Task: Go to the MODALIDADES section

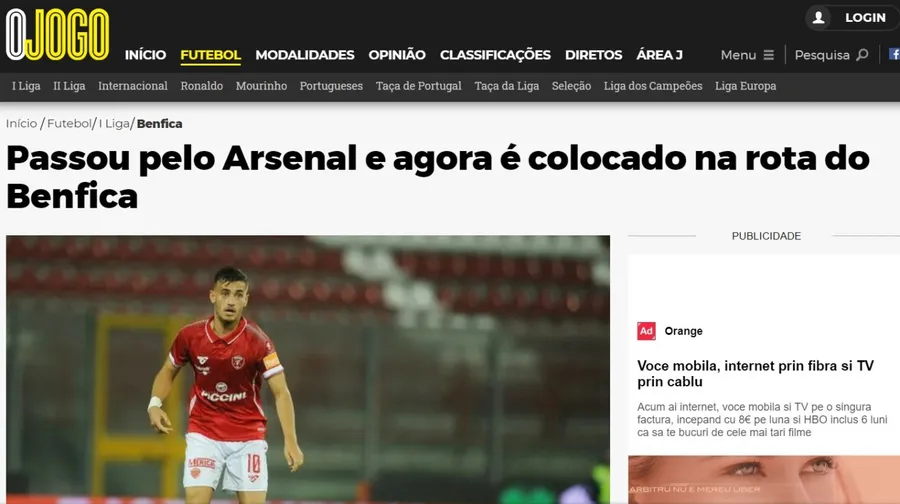Action: [305, 55]
